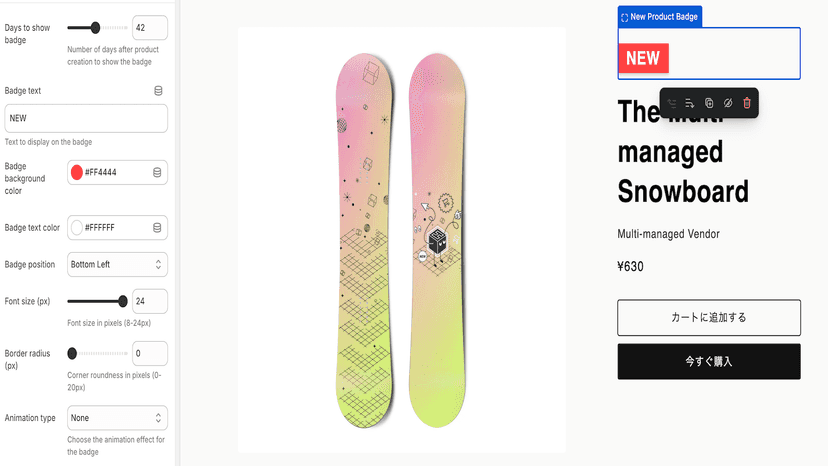
Task: Click the Badge text input field
Action: [x=86, y=118]
